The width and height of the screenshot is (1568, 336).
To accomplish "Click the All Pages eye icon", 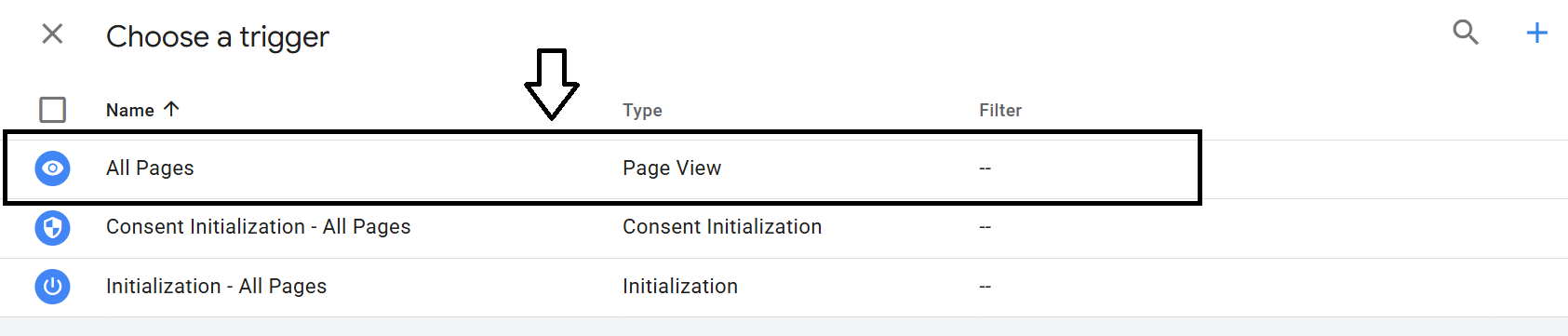I will (53, 168).
